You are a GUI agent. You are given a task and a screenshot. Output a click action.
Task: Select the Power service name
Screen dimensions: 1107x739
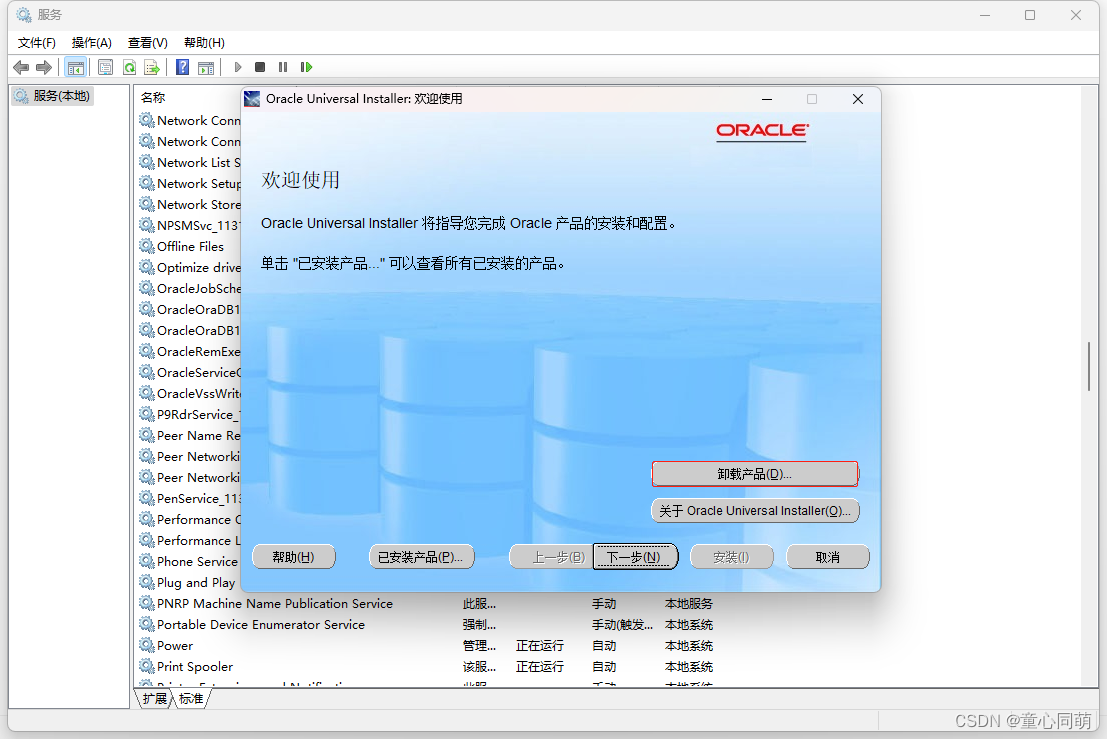coord(174,645)
